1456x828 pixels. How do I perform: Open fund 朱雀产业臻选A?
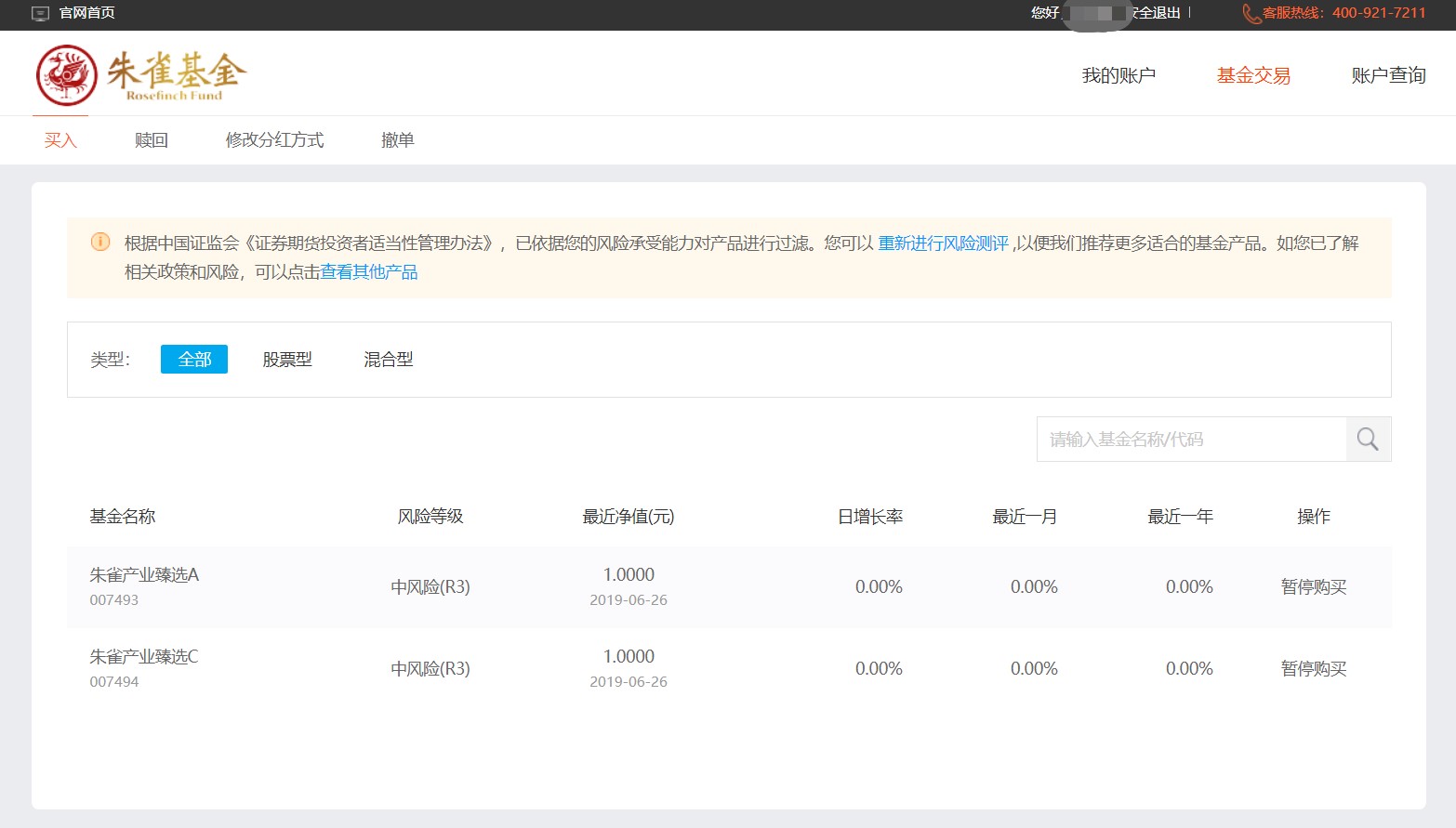click(x=144, y=575)
